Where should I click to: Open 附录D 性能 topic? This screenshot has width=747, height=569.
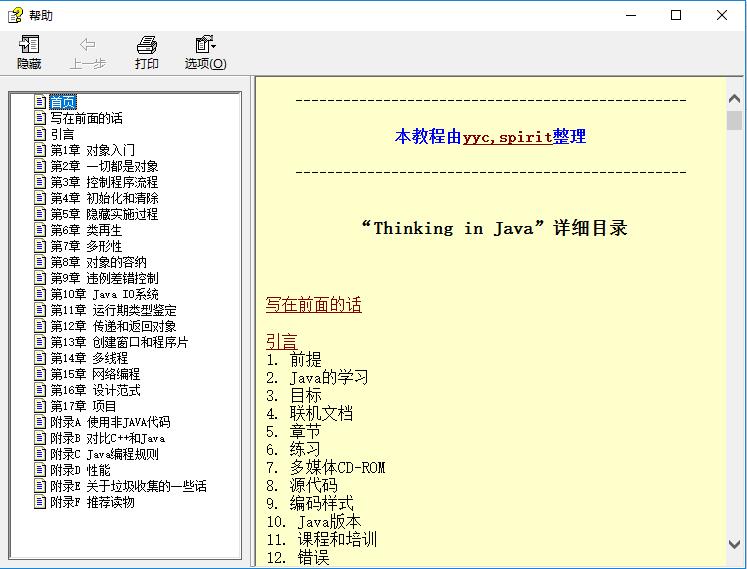coord(80,470)
